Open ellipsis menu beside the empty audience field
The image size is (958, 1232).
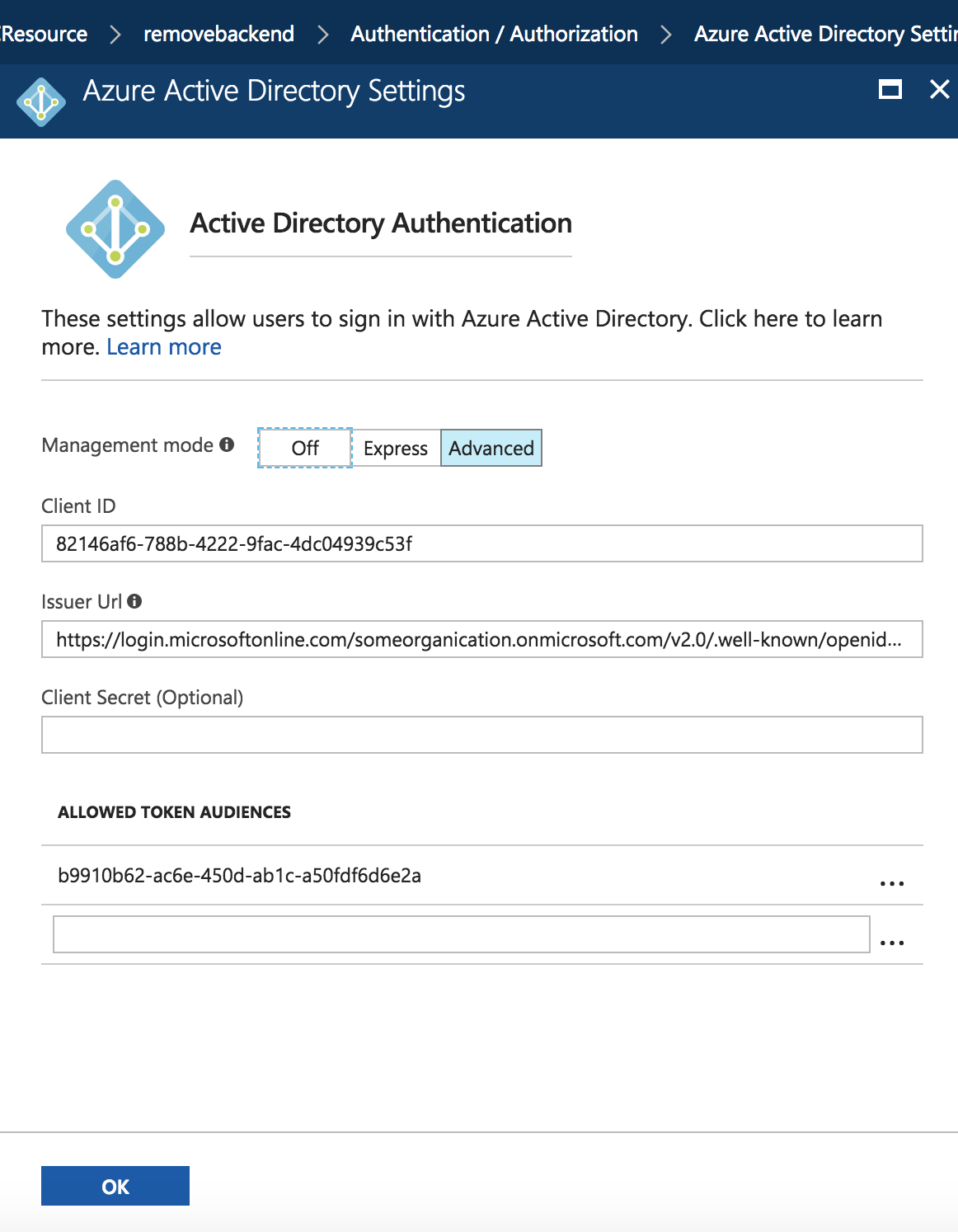[x=892, y=943]
